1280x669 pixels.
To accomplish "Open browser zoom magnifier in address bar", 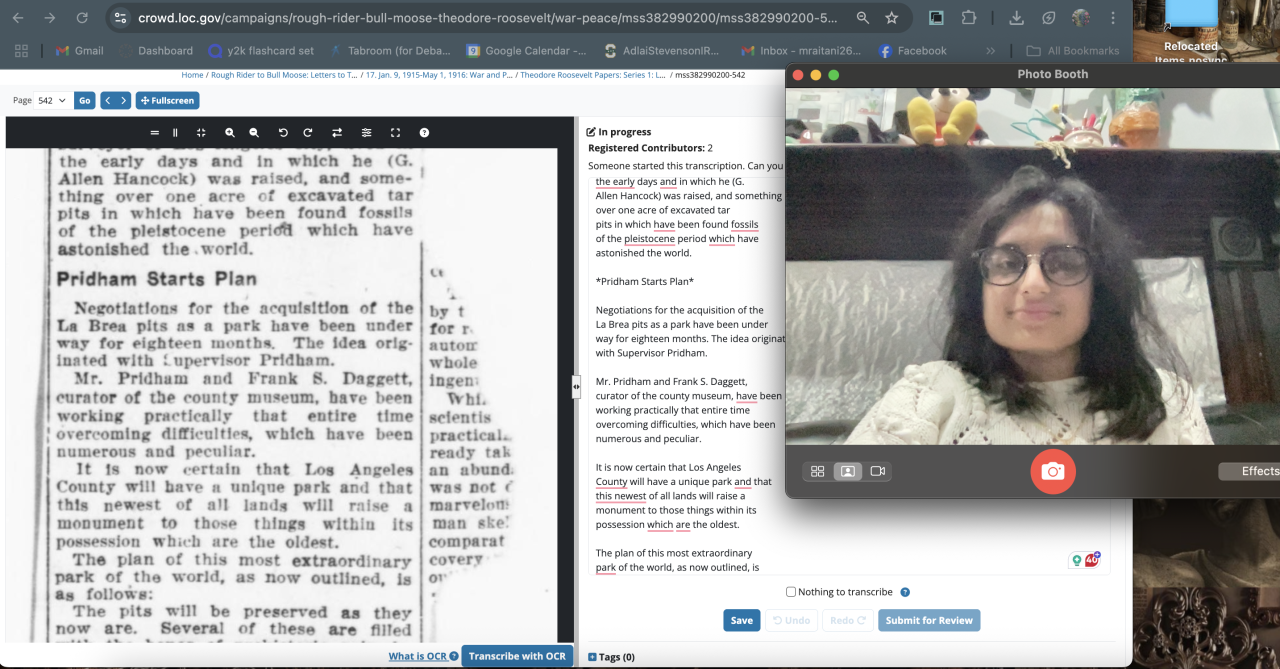I will click(863, 18).
